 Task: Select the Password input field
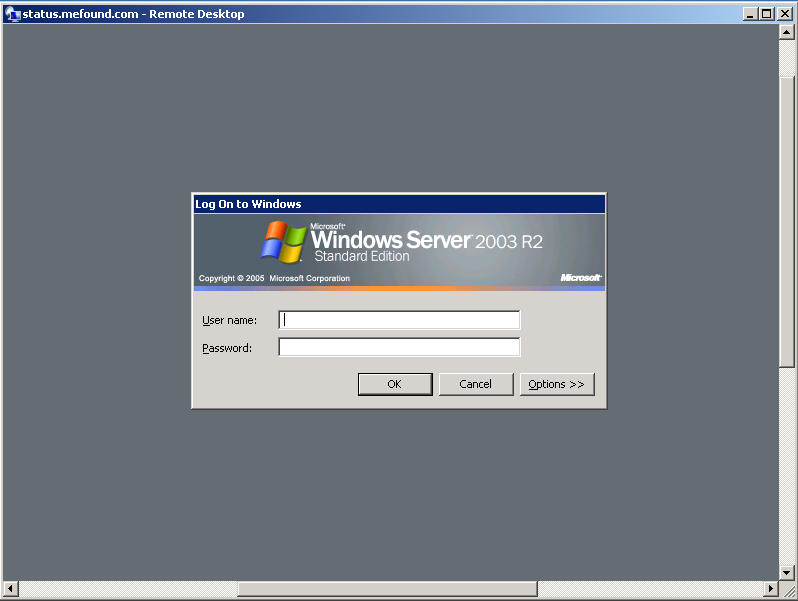tap(399, 348)
